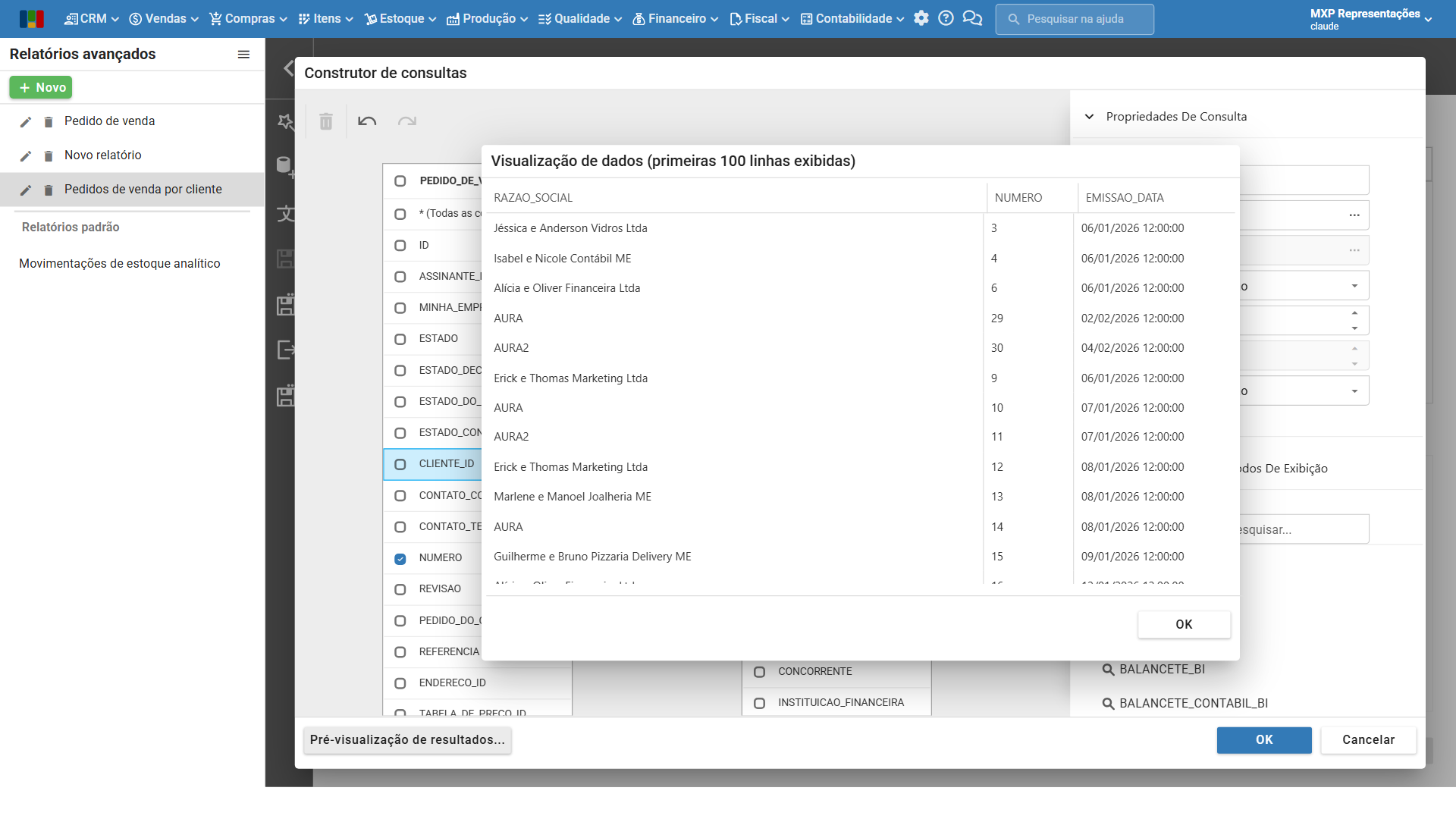Click the redo arrow in query builder
This screenshot has width=1456, height=819.
click(x=407, y=121)
